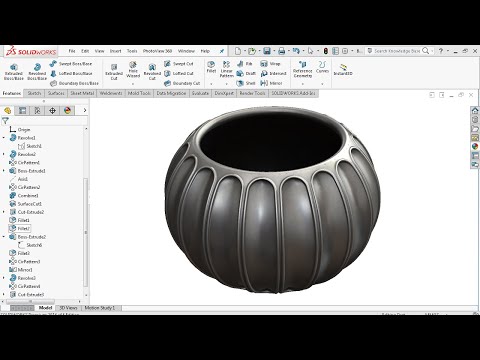Open the File menu
Viewport: 480px width, 360px height.
[72, 51]
